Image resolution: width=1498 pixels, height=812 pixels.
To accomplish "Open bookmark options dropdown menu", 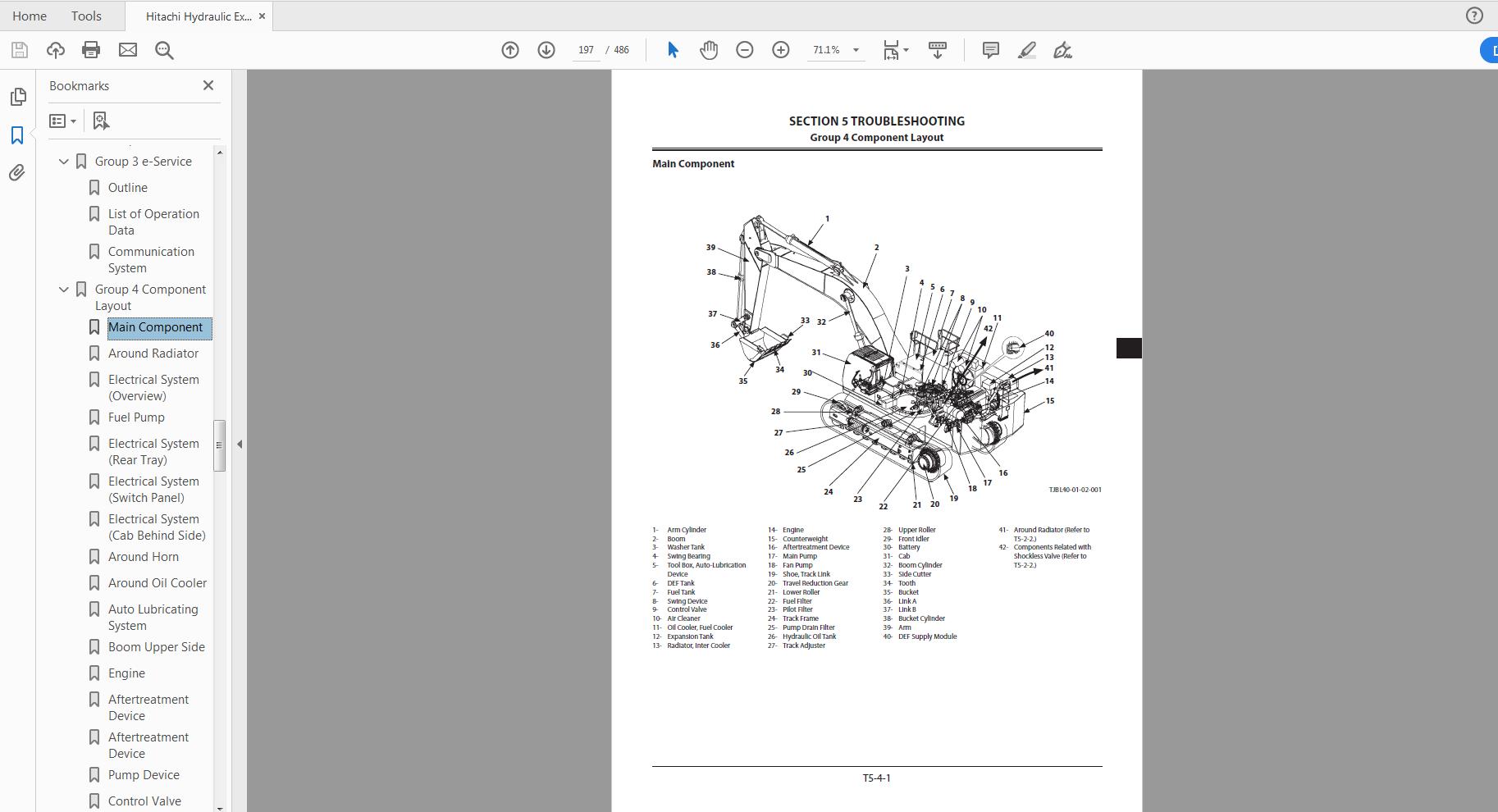I will (62, 121).
